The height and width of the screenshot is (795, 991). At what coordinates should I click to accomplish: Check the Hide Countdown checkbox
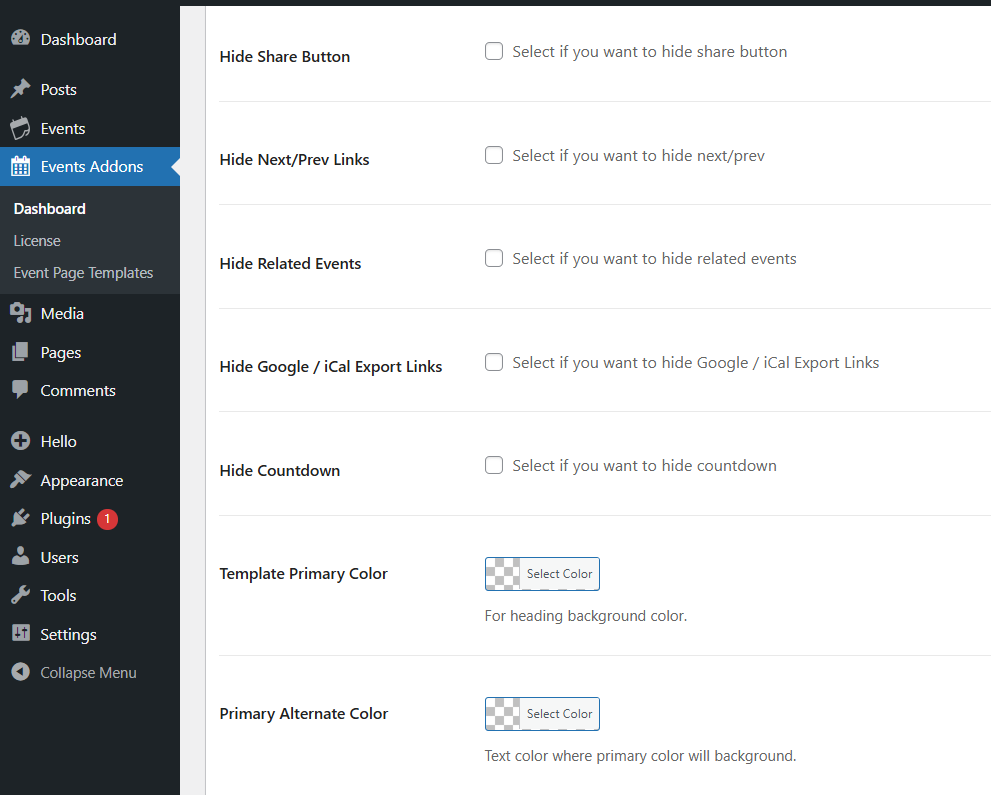click(494, 465)
